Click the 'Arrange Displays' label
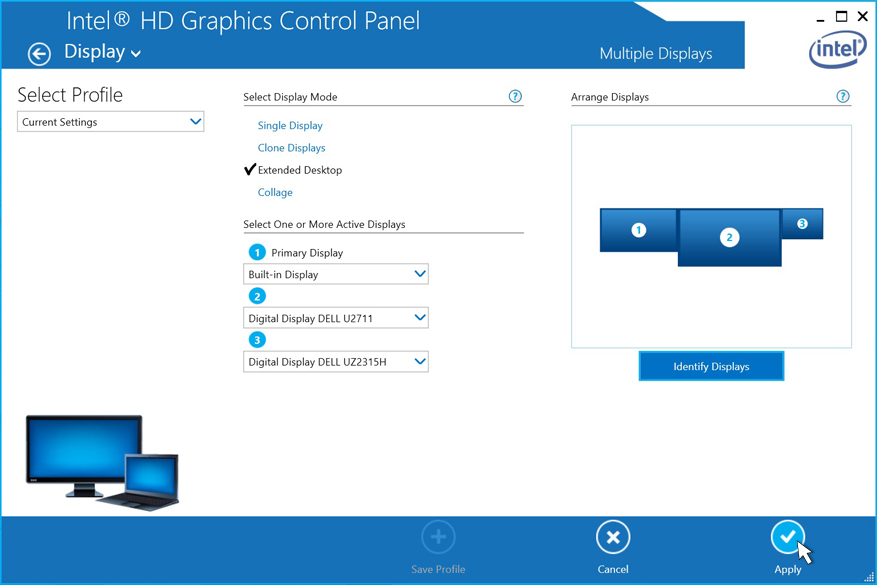Screen dimensions: 877x585 point(610,97)
